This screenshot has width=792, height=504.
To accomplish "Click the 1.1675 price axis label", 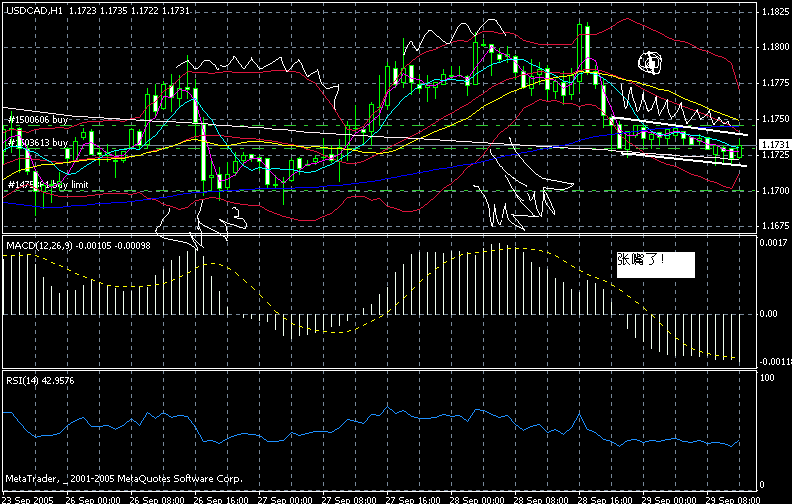I will [776, 226].
